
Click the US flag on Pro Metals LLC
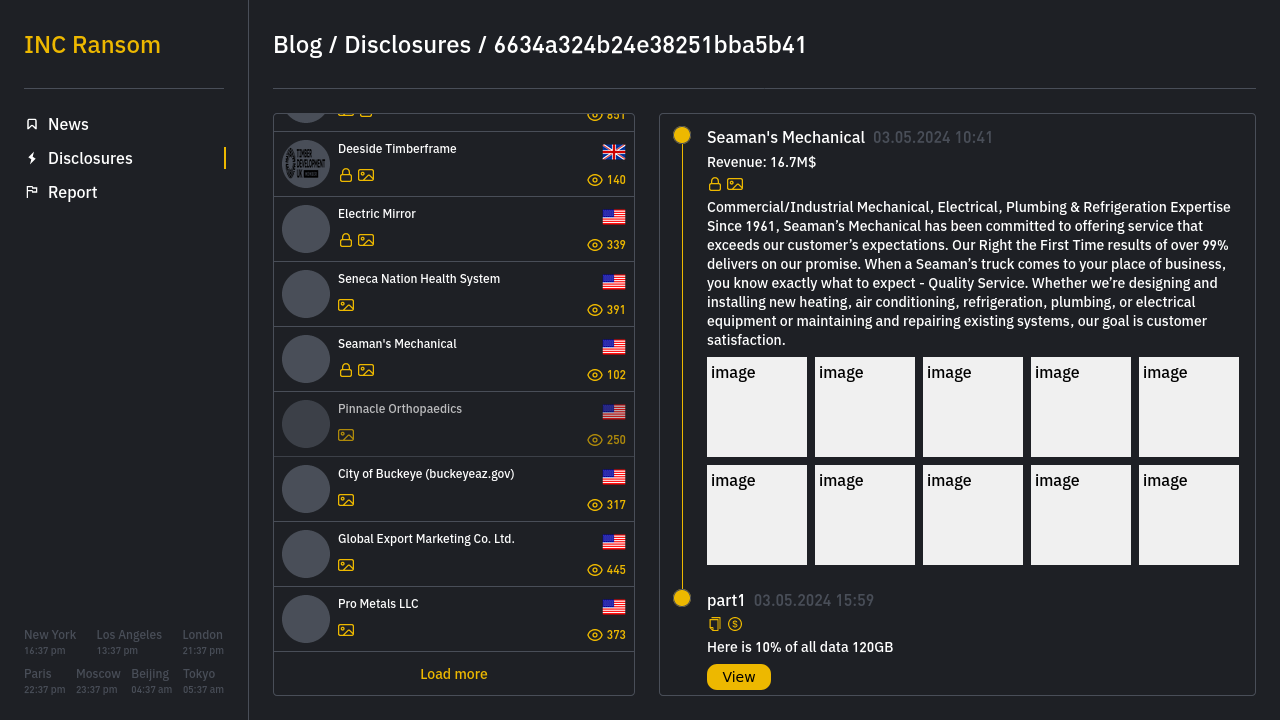614,607
